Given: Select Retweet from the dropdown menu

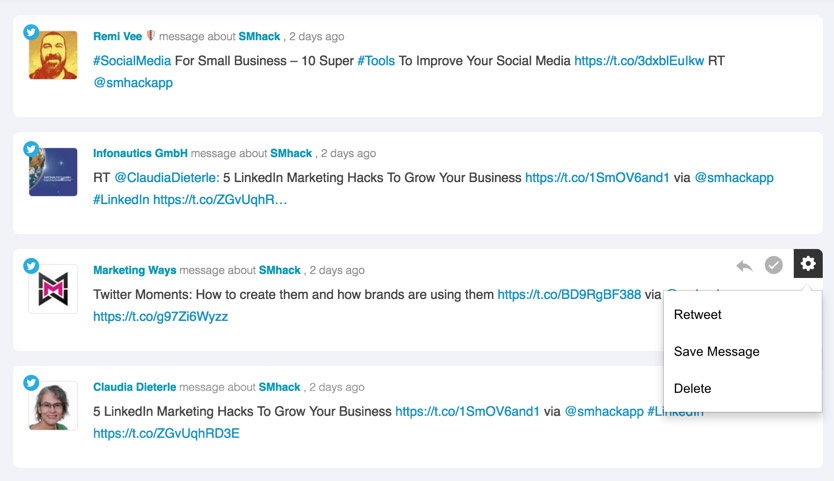Looking at the screenshot, I should point(697,314).
